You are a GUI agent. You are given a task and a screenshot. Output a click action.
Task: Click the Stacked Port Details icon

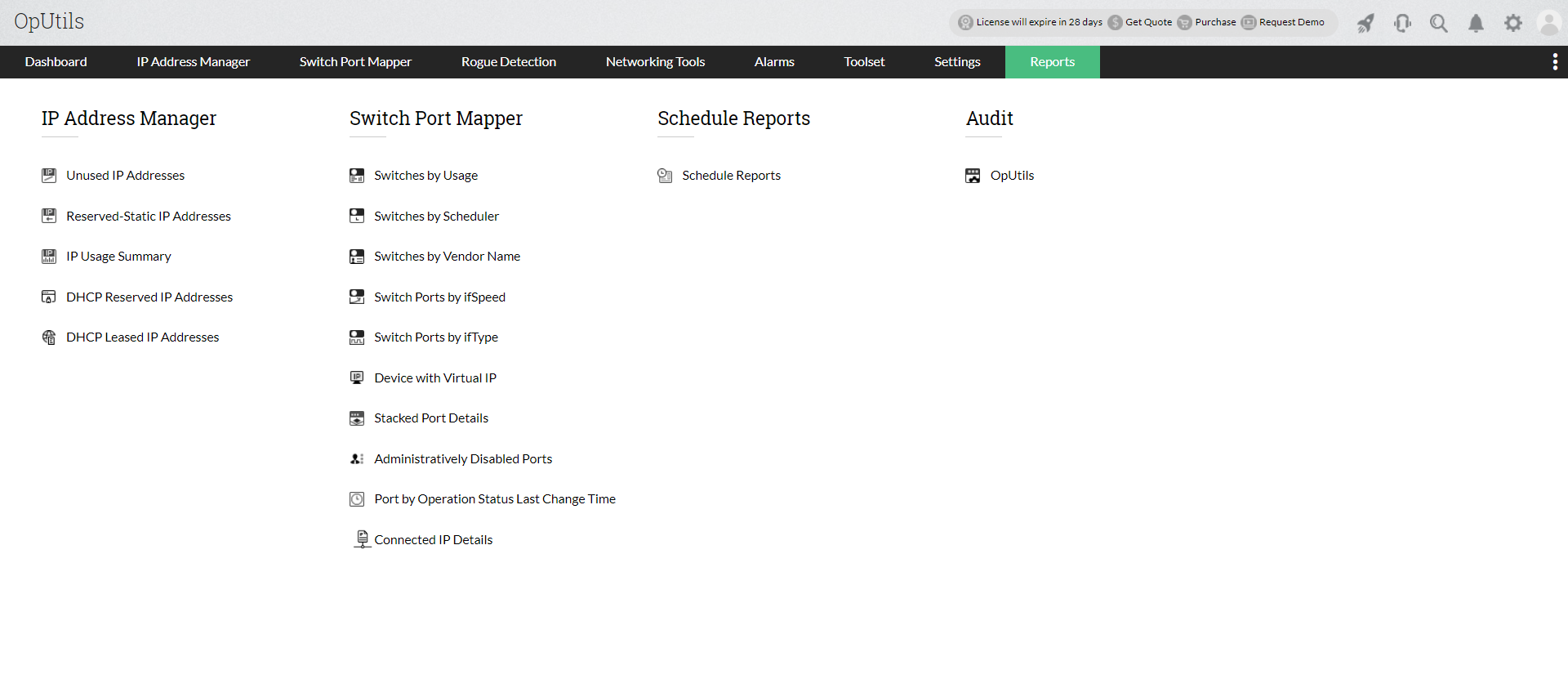(357, 418)
